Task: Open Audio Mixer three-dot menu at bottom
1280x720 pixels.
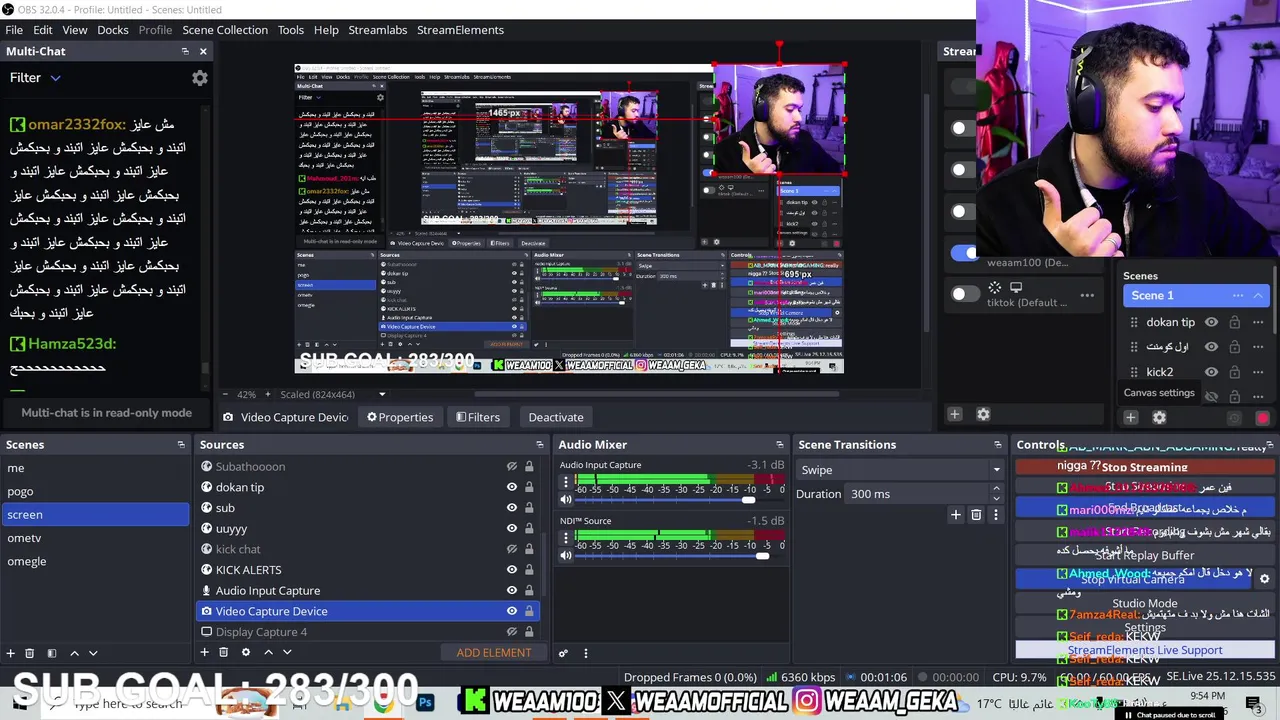Action: [x=586, y=653]
